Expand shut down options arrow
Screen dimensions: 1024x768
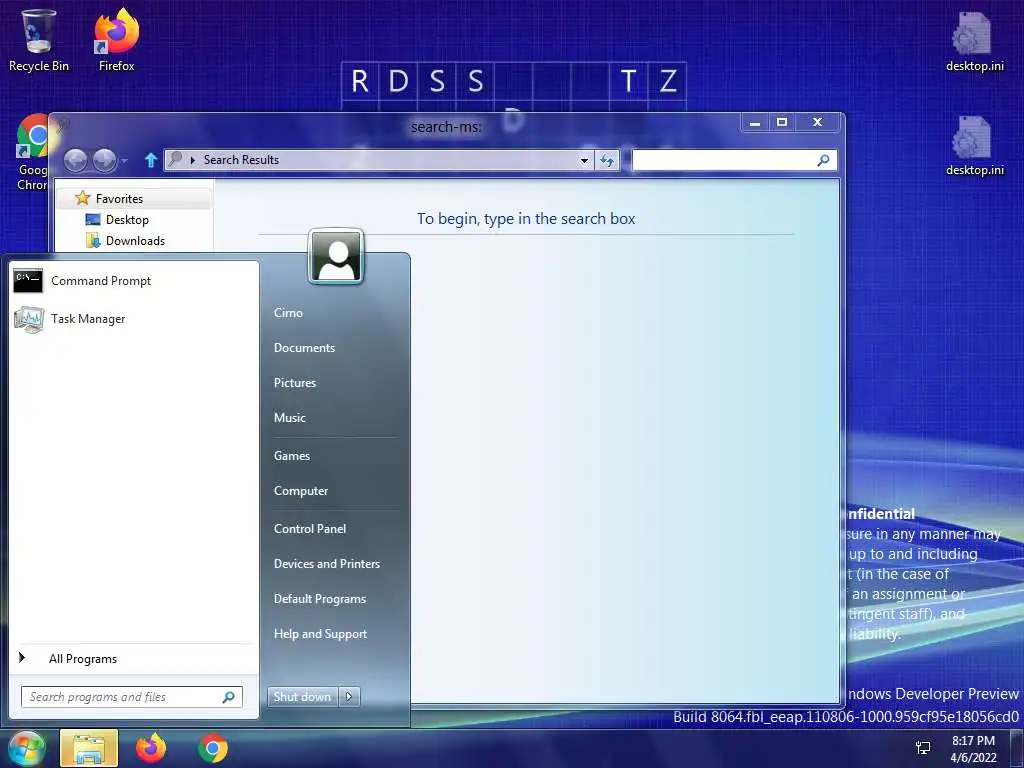[349, 697]
